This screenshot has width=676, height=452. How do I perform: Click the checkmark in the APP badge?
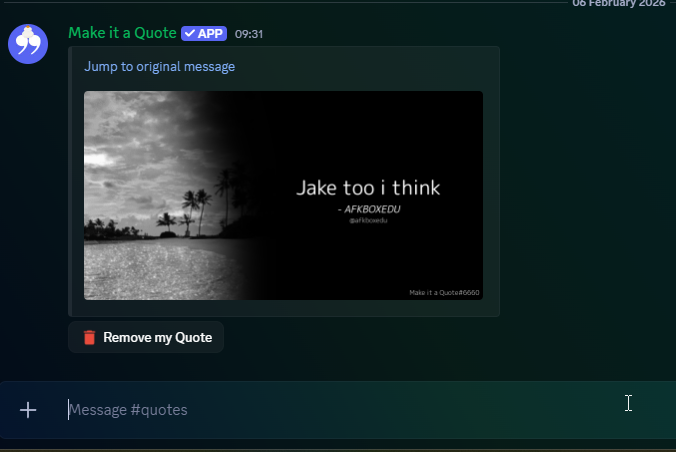(190, 34)
